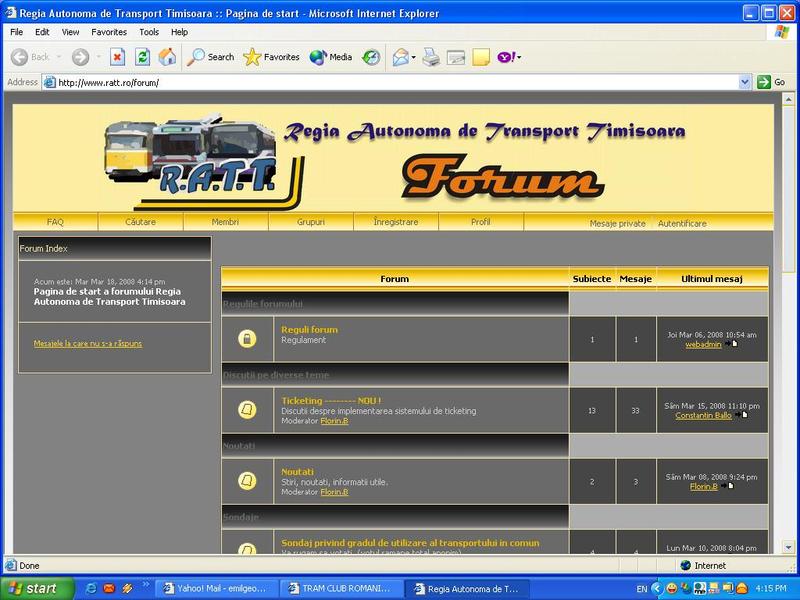Open the File menu
This screenshot has width=800, height=600.
point(17,32)
